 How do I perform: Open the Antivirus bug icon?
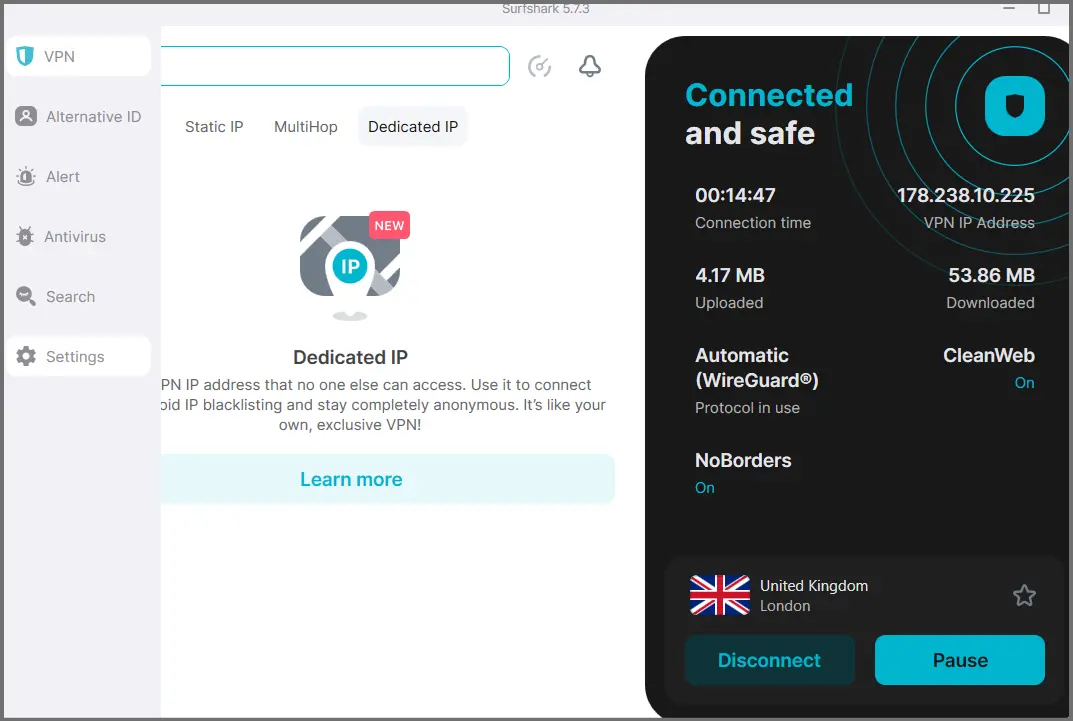coord(25,237)
